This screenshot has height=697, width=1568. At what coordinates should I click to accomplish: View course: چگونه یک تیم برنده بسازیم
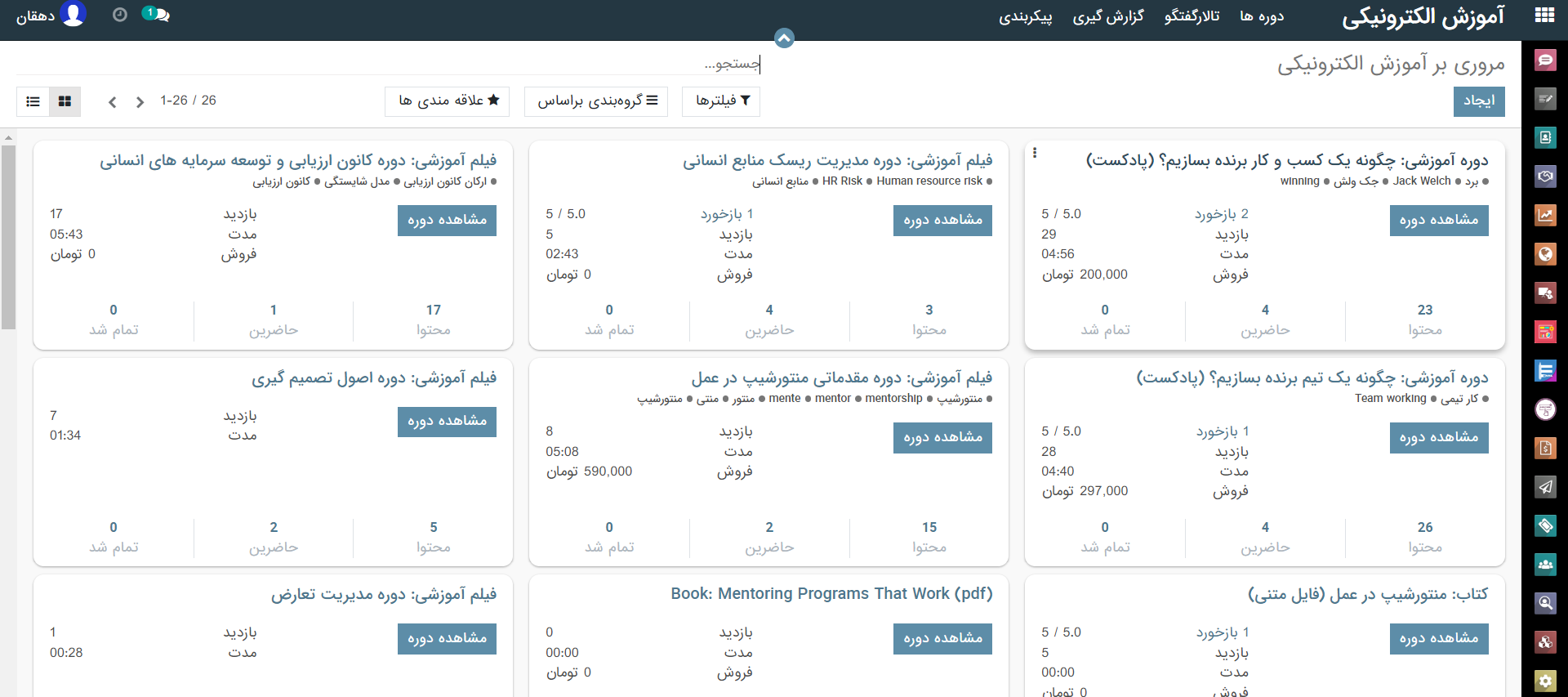click(x=1439, y=438)
